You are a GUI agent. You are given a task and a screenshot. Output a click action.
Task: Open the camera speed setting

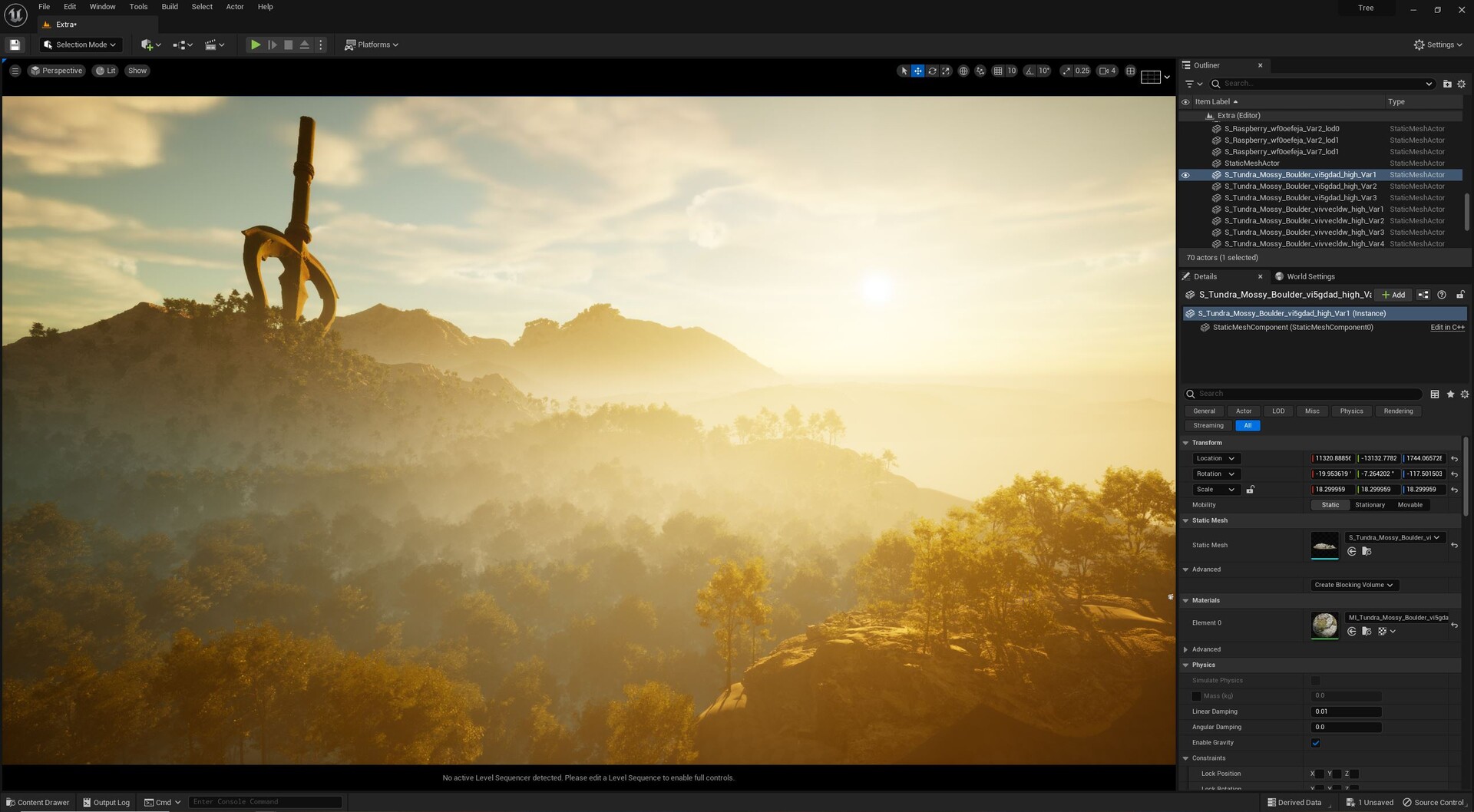point(1107,71)
